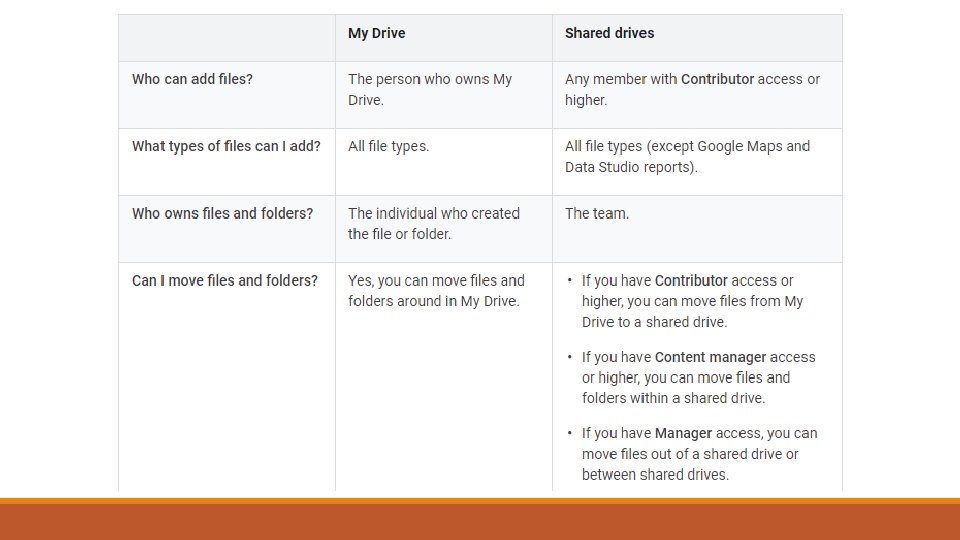Click the orange footer bar of the slide

(x=480, y=521)
